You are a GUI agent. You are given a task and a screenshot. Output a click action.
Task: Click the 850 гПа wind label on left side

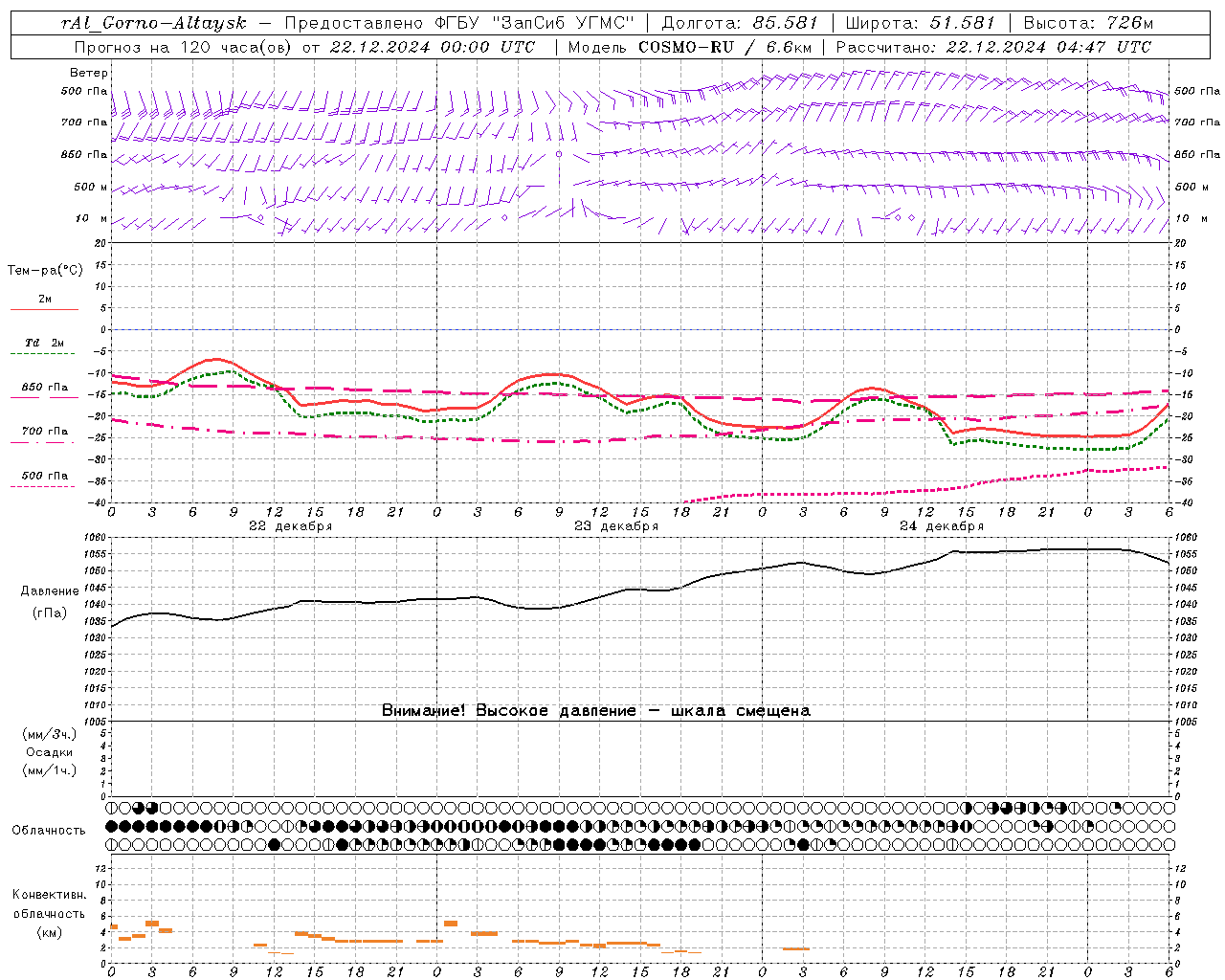(84, 154)
